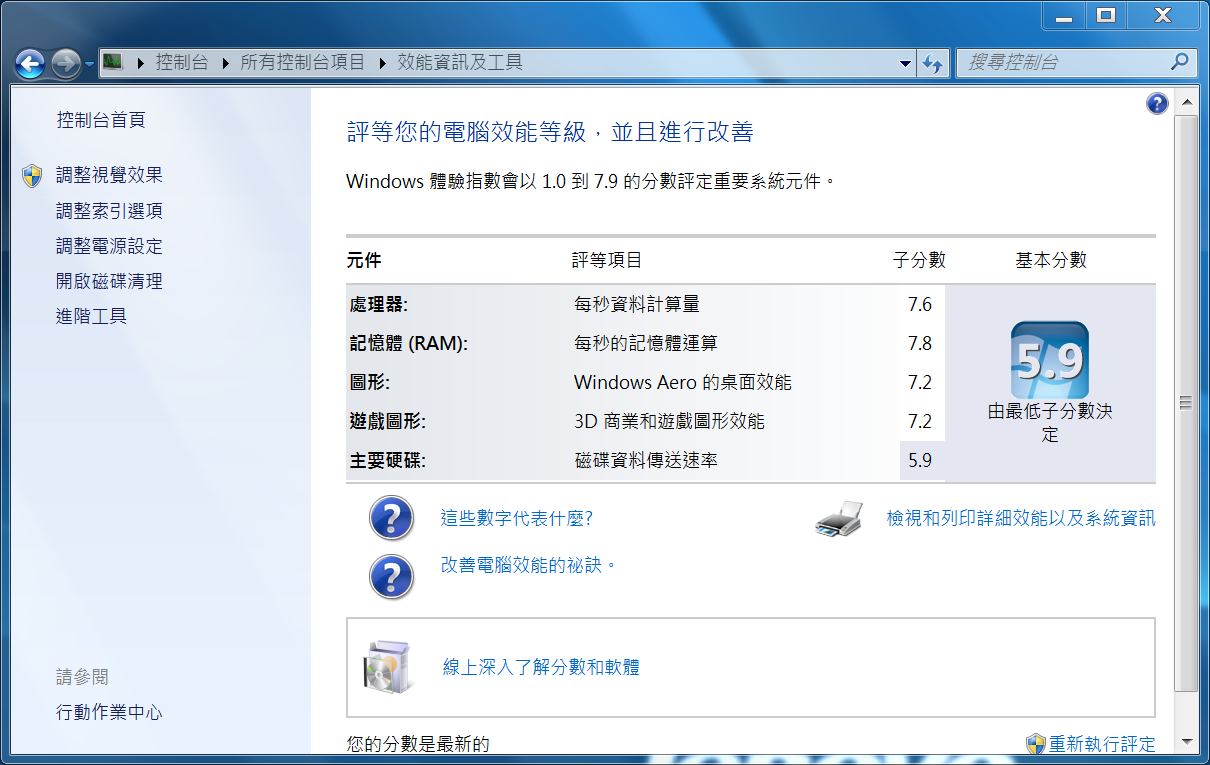Viewport: 1210px width, 765px height.
Task: Select 效能資訊及工具 breadcrumb segment
Action: 460,63
